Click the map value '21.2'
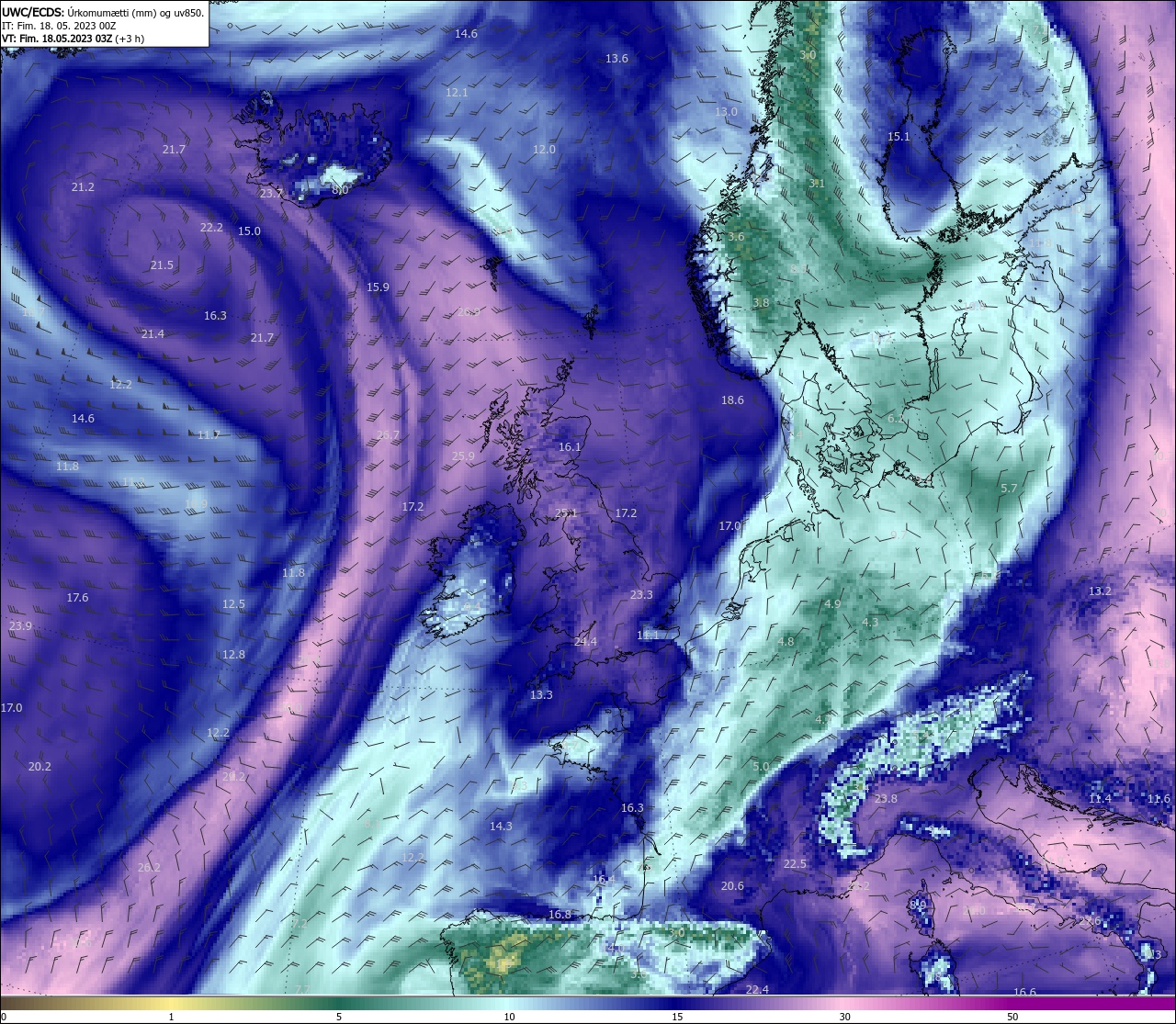Viewport: 1176px width, 1024px height. [83, 187]
